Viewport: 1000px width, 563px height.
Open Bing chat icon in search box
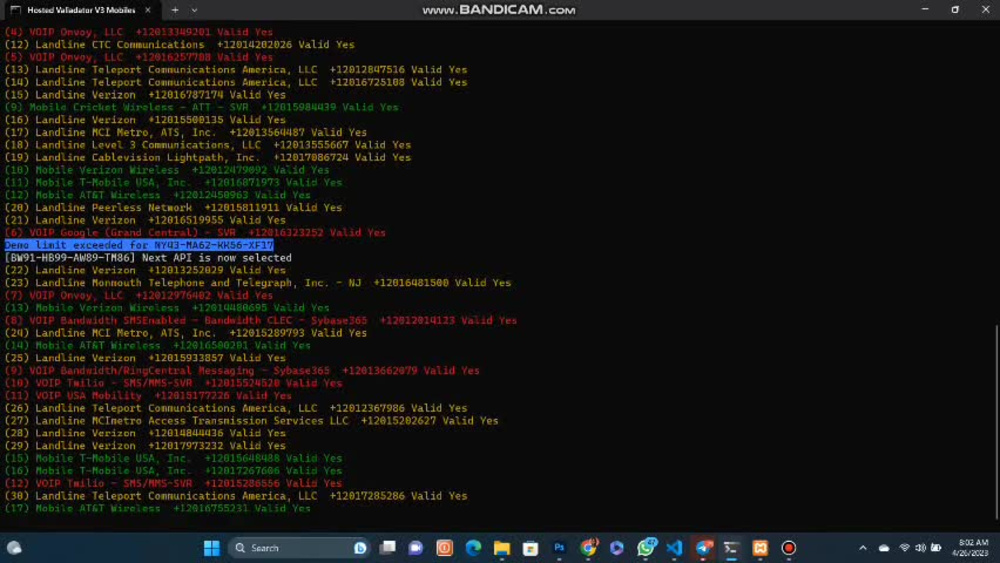(360, 548)
